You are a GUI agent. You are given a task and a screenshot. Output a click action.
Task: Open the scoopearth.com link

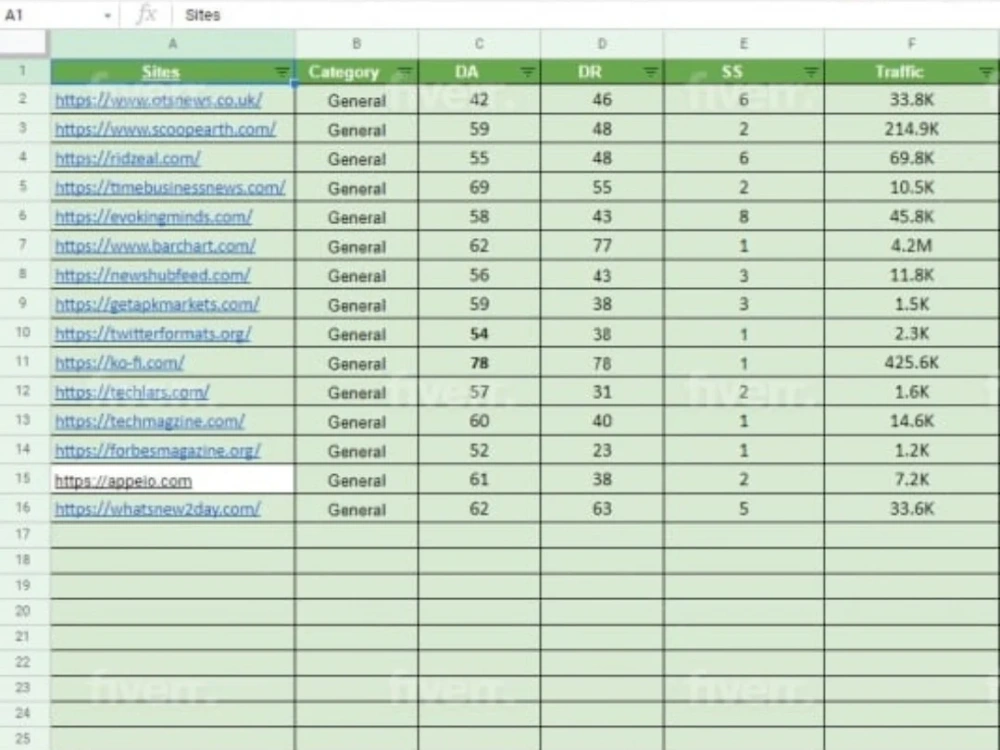165,129
